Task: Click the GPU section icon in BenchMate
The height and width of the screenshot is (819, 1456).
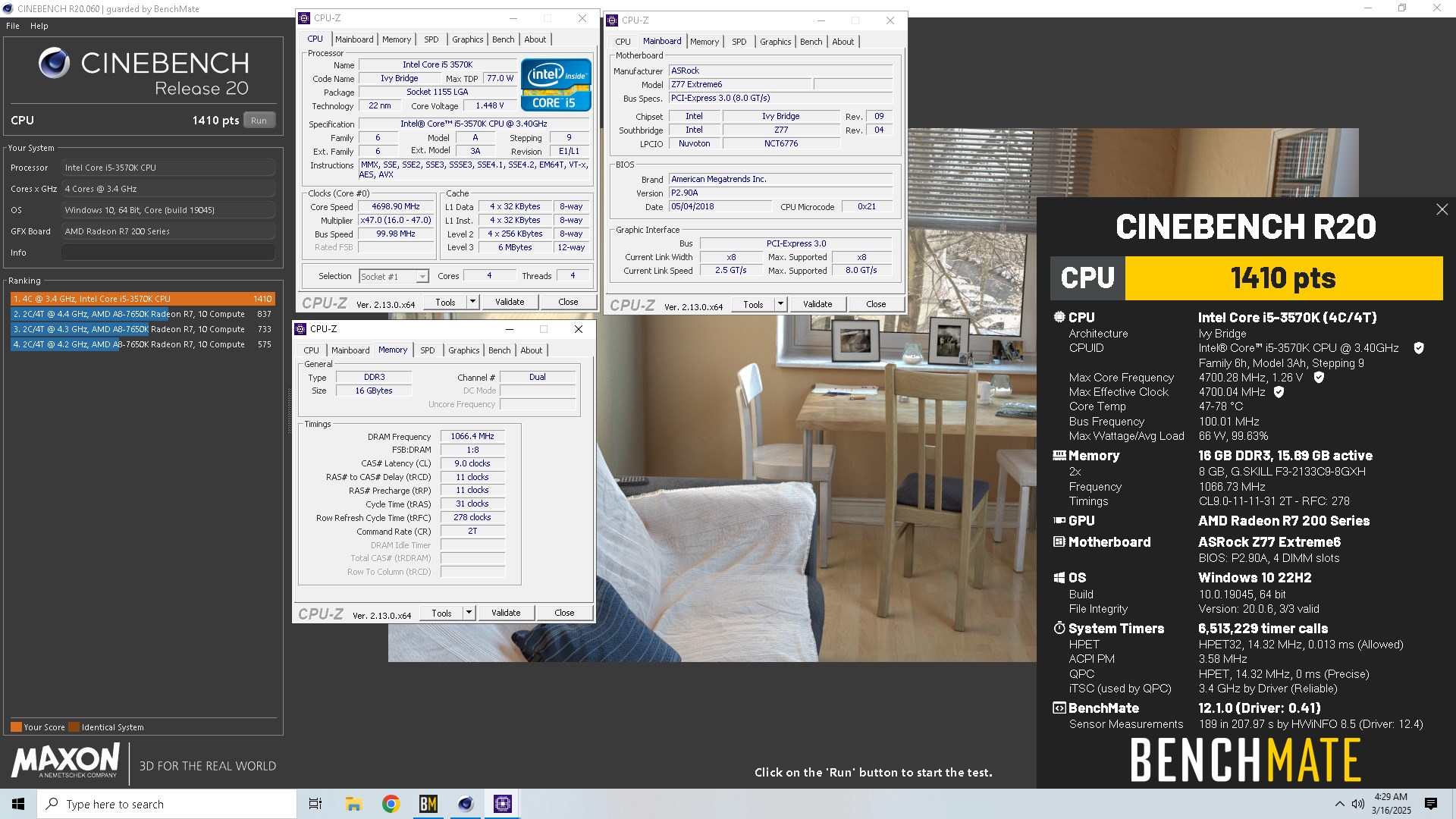Action: point(1059,520)
